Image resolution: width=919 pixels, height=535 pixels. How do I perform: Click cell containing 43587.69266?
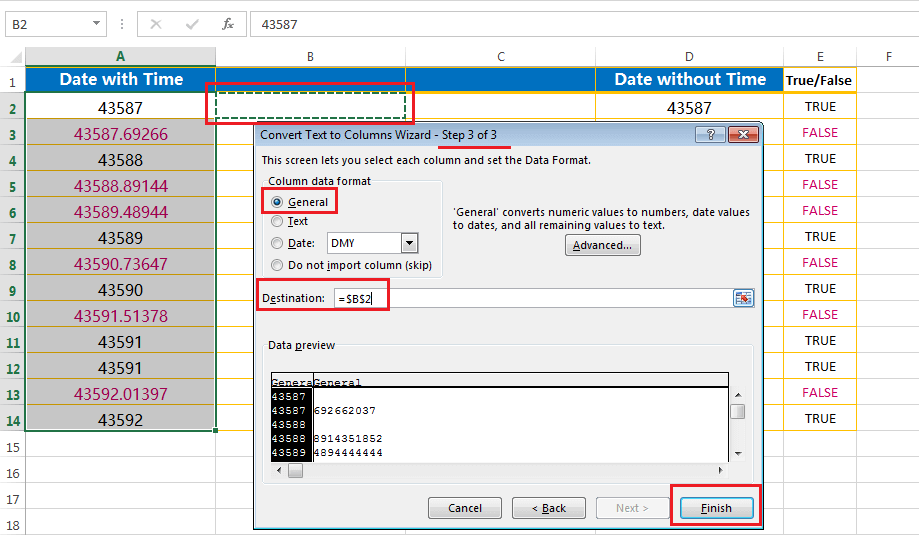[x=121, y=134]
